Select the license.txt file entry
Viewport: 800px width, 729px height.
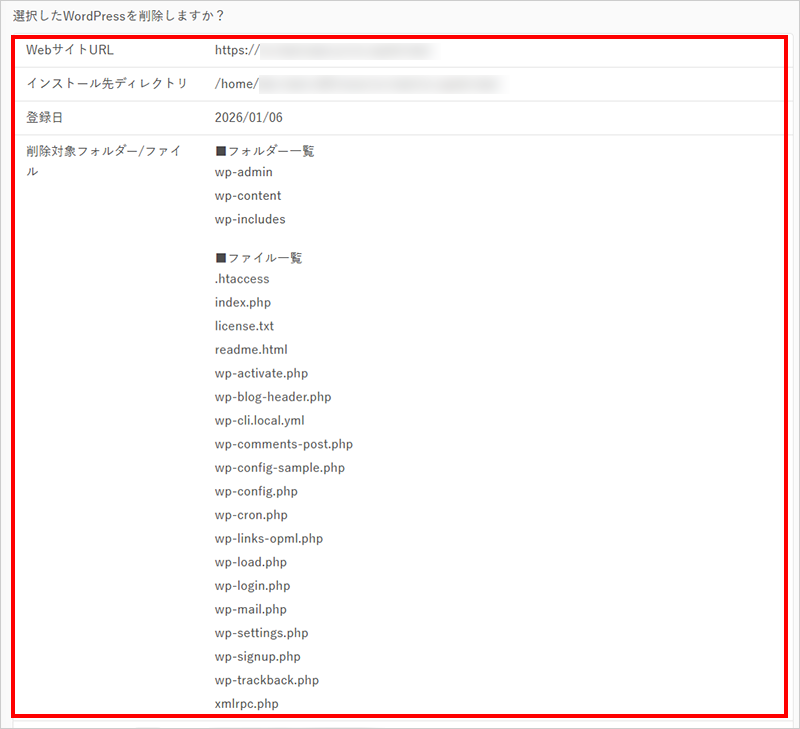click(245, 326)
